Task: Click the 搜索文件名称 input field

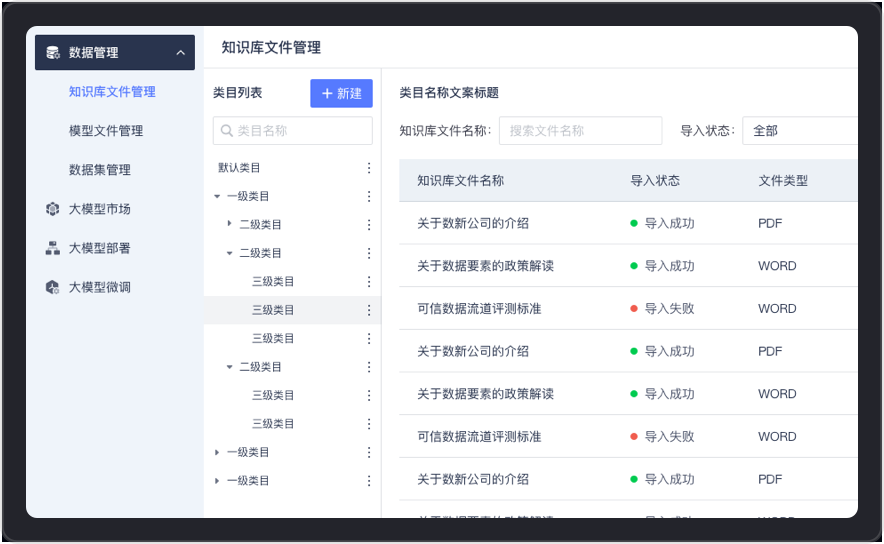Action: (580, 131)
